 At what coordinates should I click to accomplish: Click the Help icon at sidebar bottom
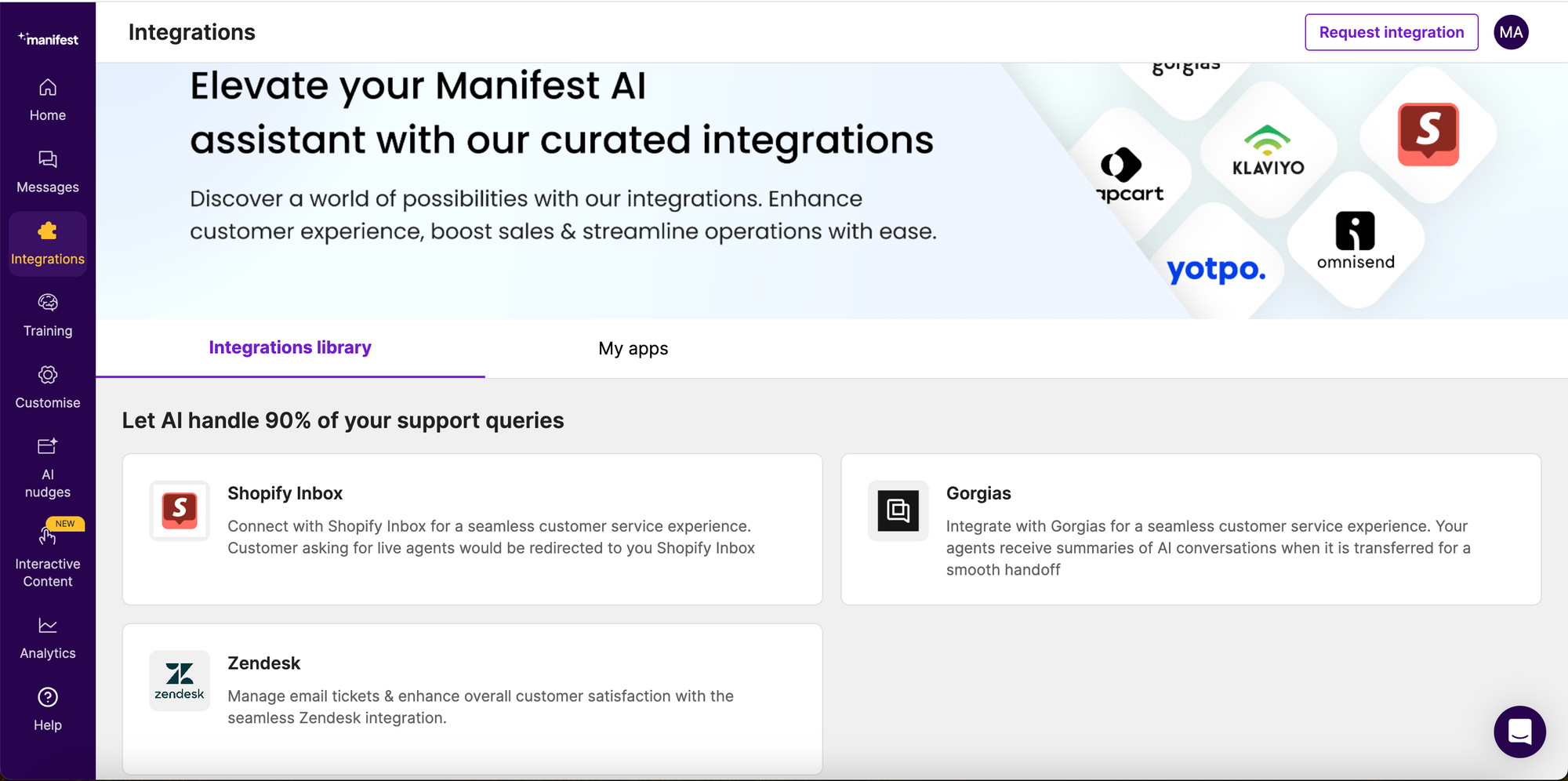(47, 696)
